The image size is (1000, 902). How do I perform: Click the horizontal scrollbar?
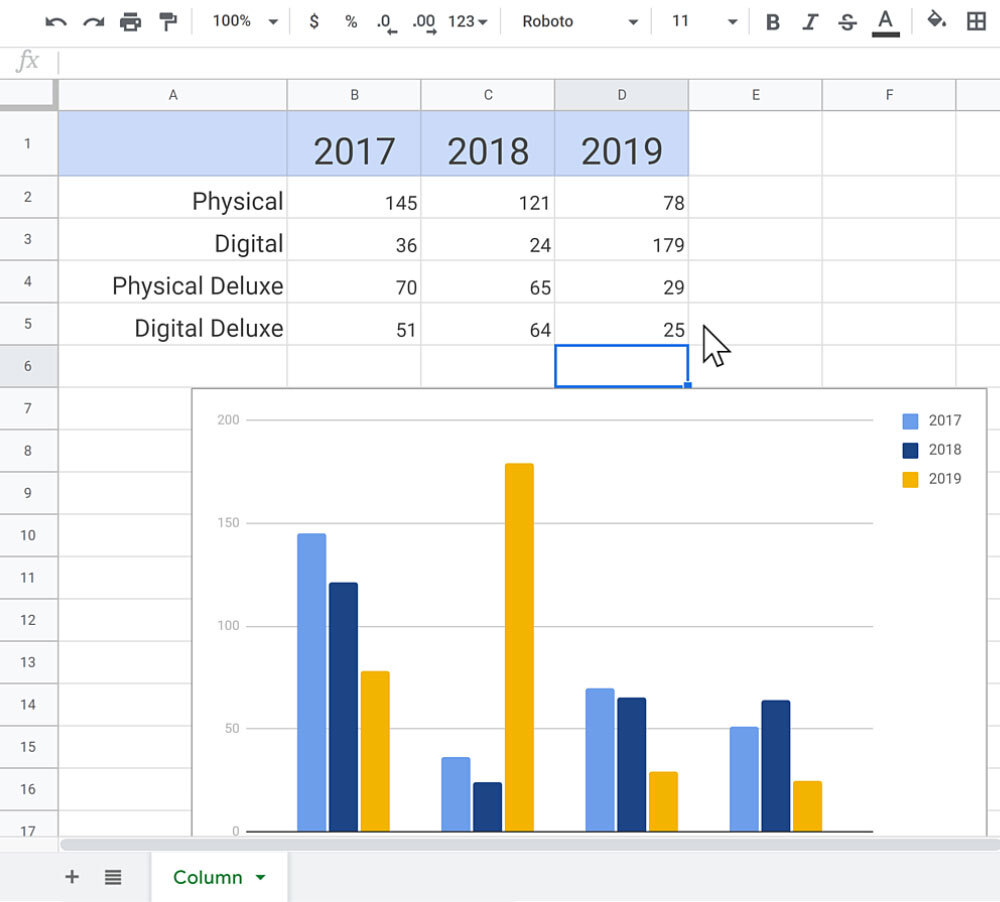click(x=529, y=845)
